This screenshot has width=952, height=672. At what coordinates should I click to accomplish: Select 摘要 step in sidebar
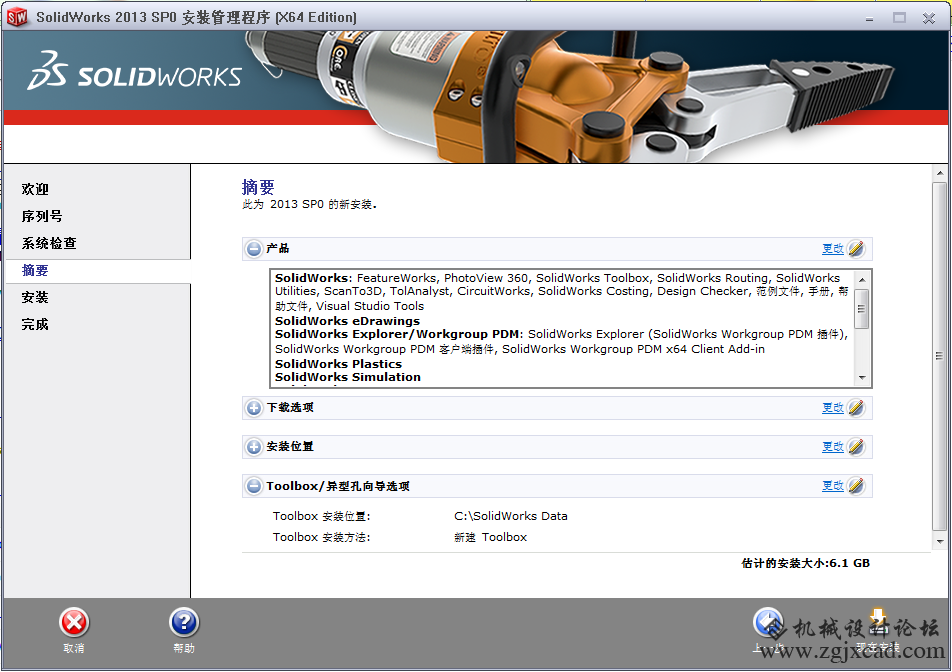click(35, 270)
